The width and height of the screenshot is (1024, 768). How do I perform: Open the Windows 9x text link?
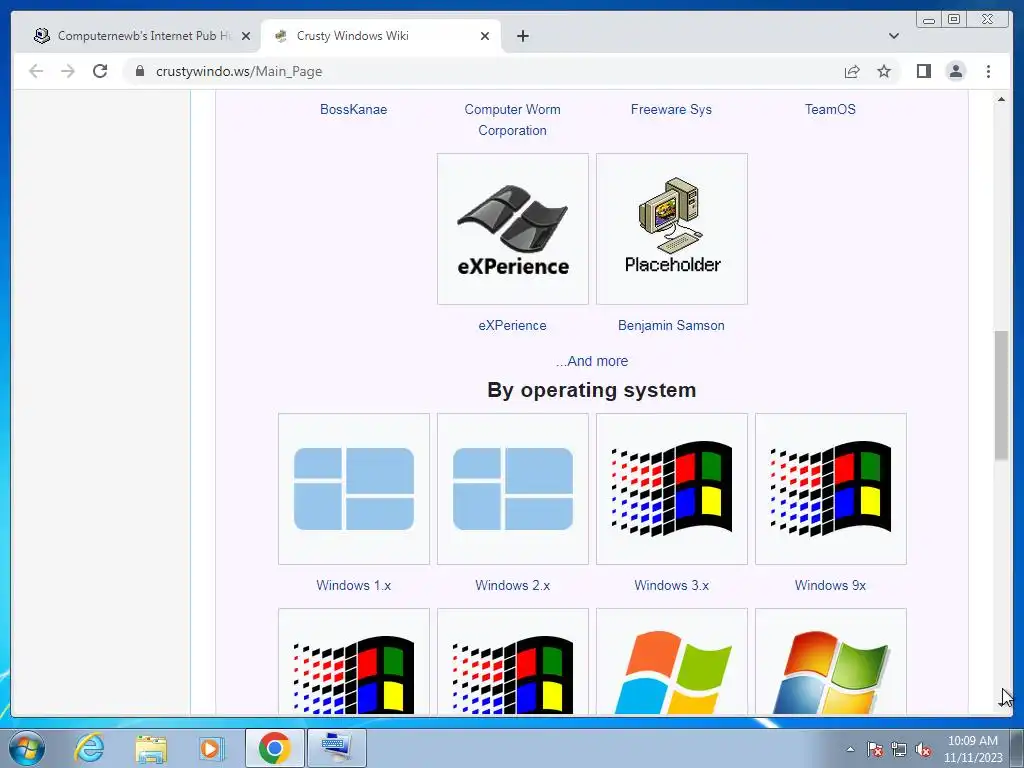click(x=830, y=585)
